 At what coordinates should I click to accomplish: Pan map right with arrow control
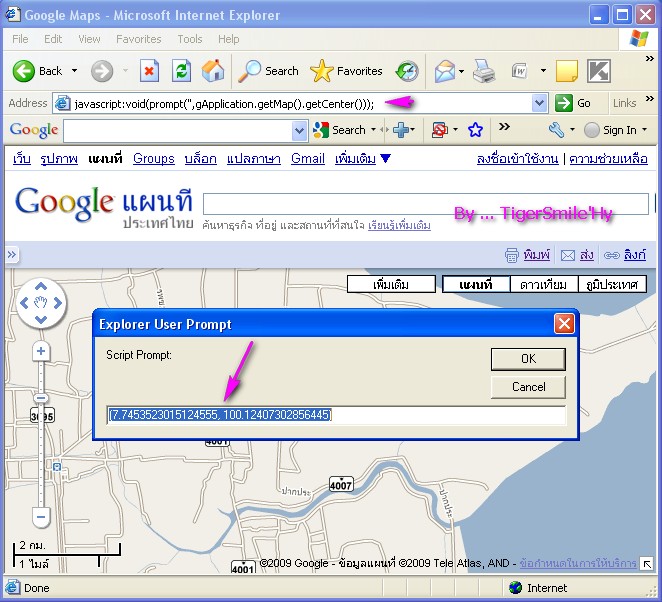tap(58, 303)
